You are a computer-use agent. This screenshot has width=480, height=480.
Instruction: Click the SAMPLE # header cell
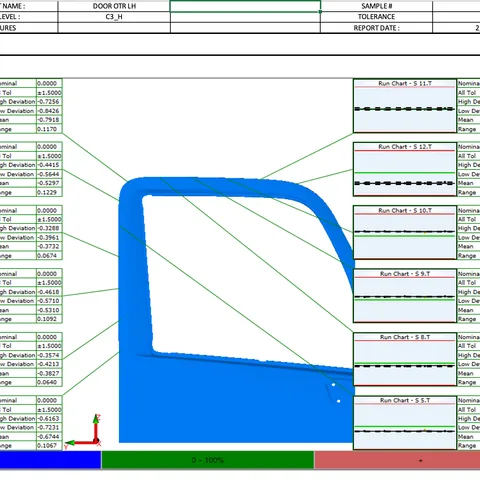pyautogui.click(x=376, y=6)
